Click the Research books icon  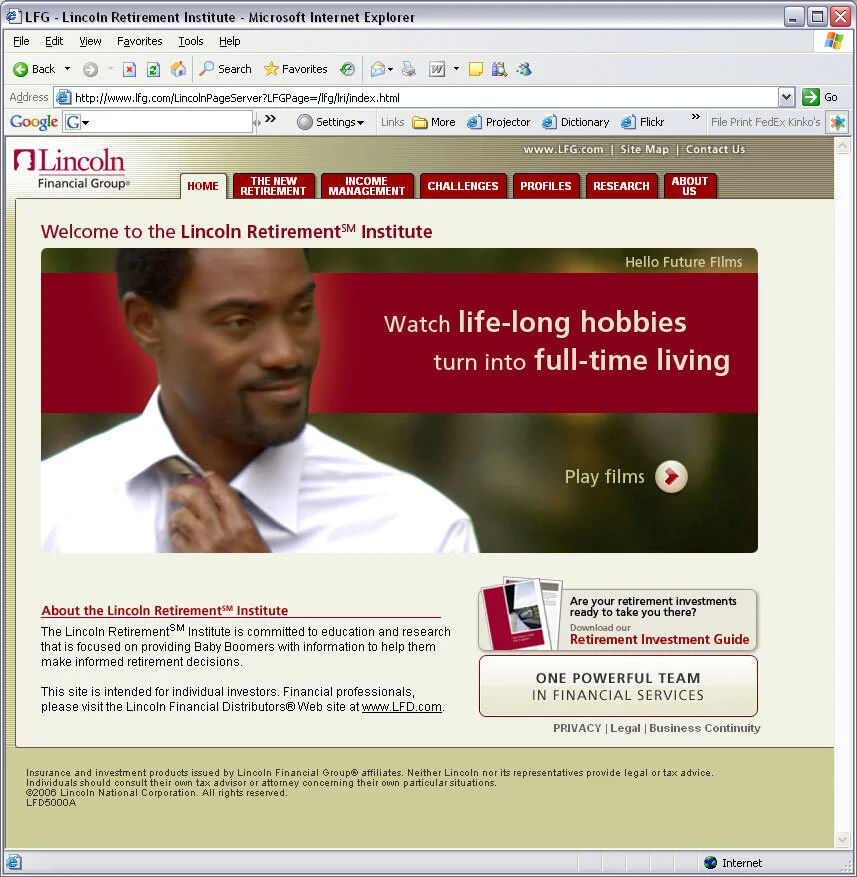click(x=499, y=69)
